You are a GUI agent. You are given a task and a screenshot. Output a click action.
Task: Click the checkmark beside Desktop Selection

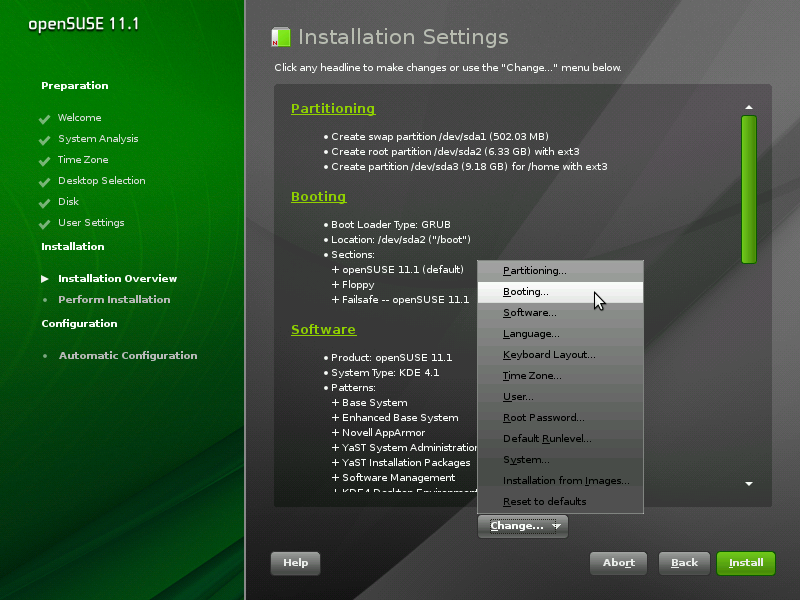pos(44,182)
